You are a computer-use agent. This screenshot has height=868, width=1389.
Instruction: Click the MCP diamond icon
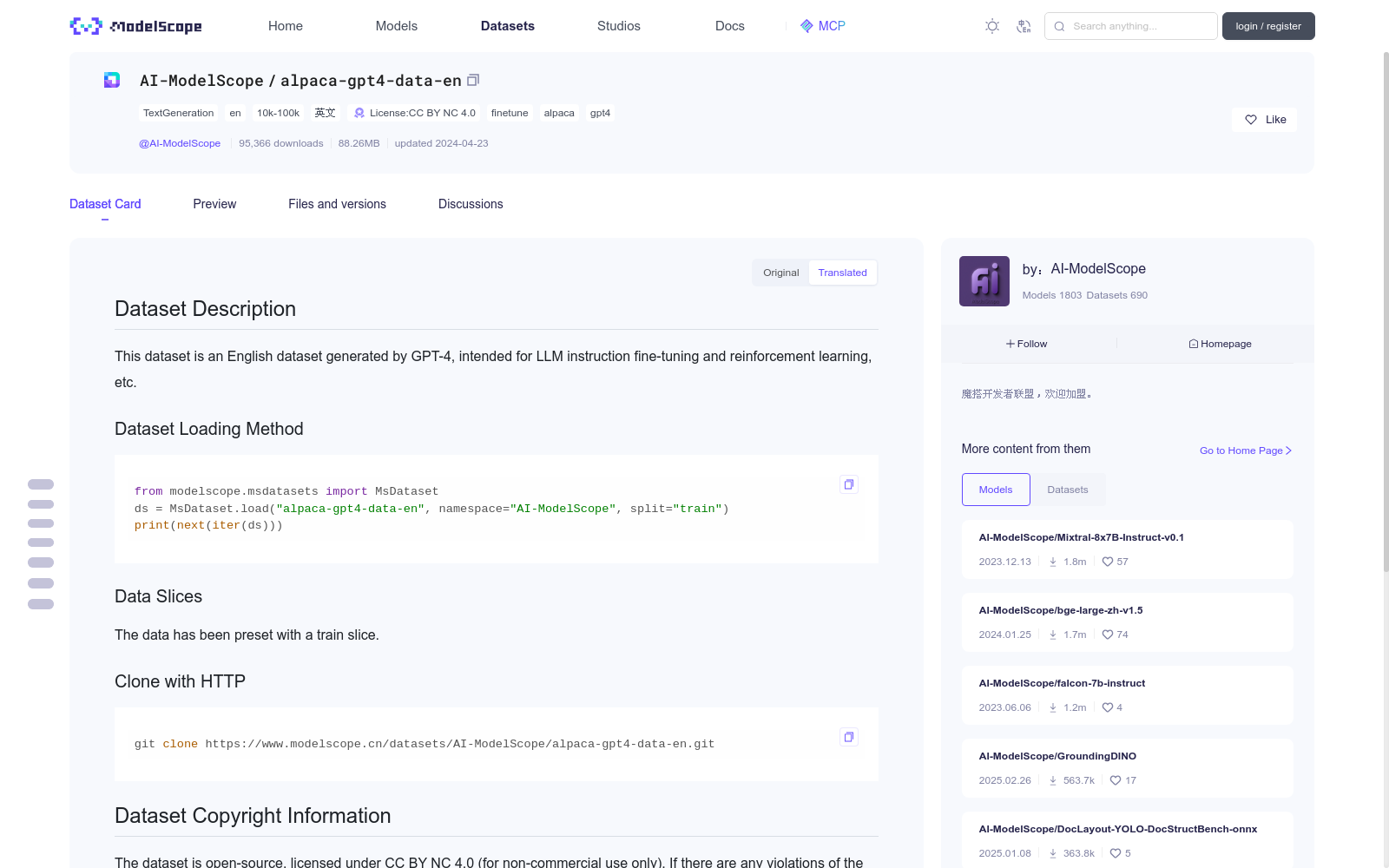806,26
